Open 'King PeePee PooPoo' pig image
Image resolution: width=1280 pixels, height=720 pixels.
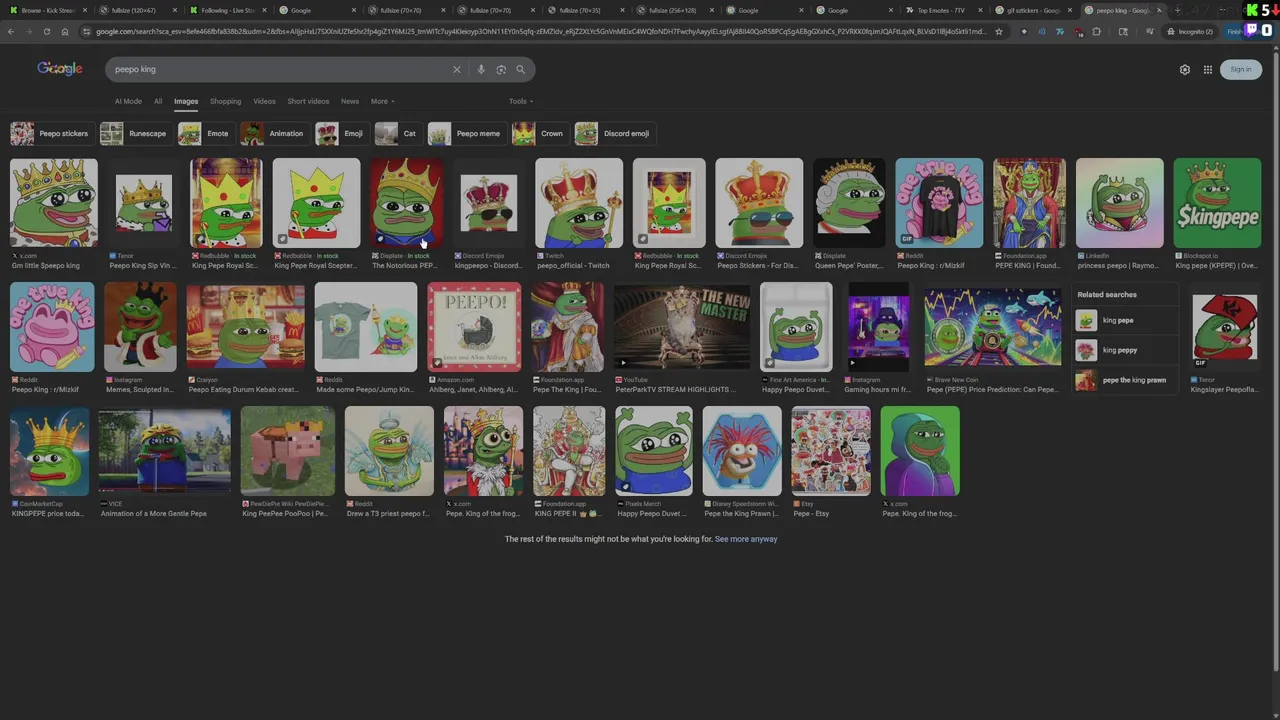[288, 451]
